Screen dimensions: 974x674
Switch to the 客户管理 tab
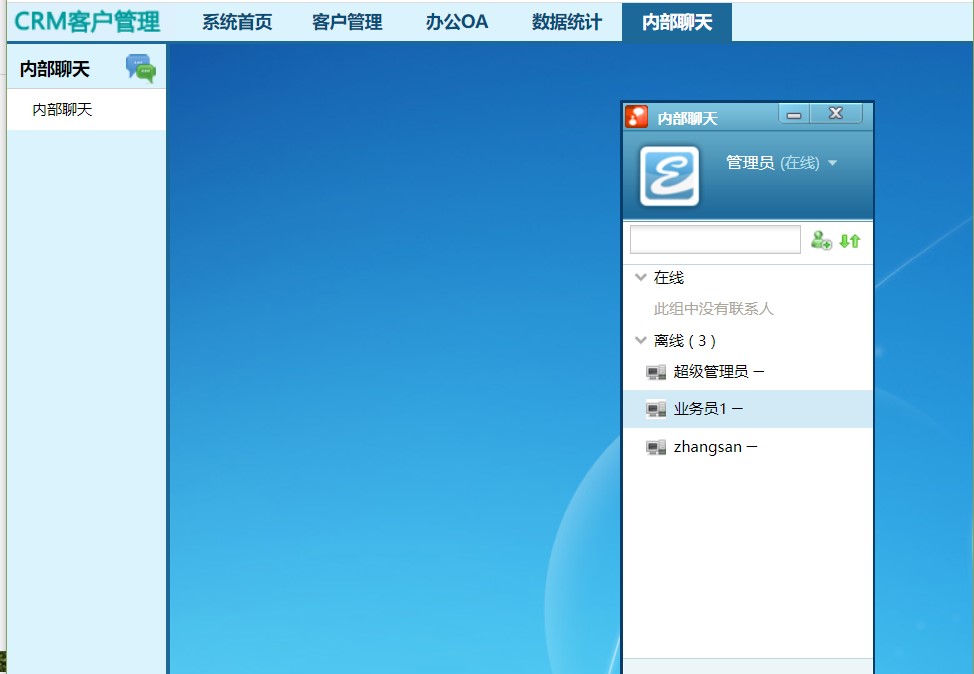click(347, 22)
